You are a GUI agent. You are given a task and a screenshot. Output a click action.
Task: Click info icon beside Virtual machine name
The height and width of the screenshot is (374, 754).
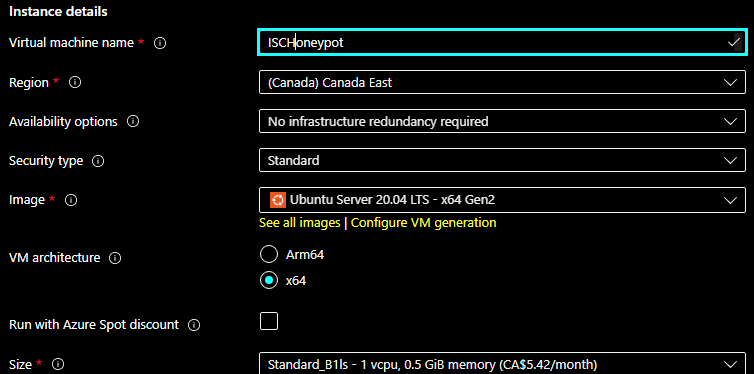coord(160,43)
